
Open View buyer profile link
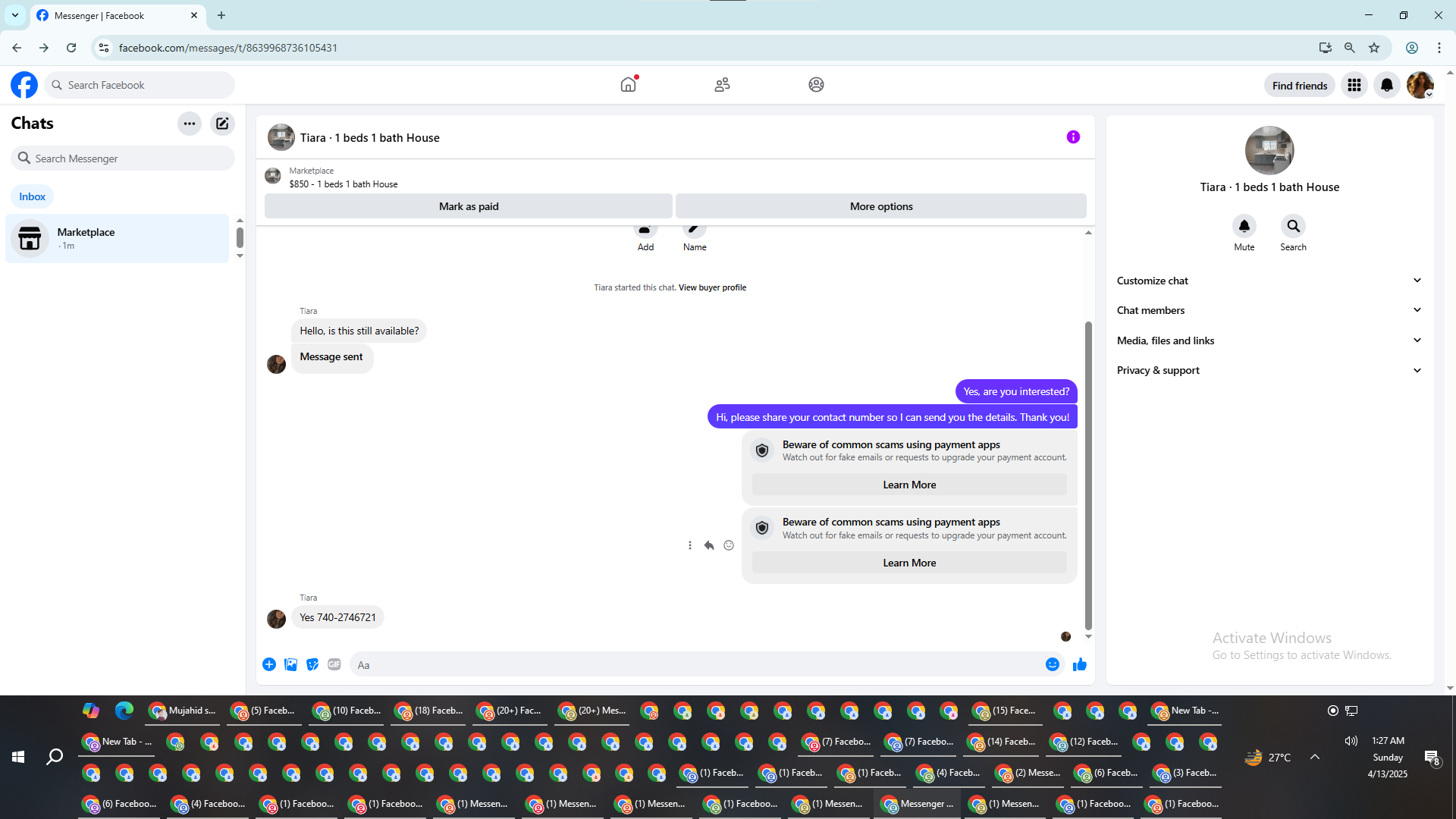pyautogui.click(x=712, y=287)
